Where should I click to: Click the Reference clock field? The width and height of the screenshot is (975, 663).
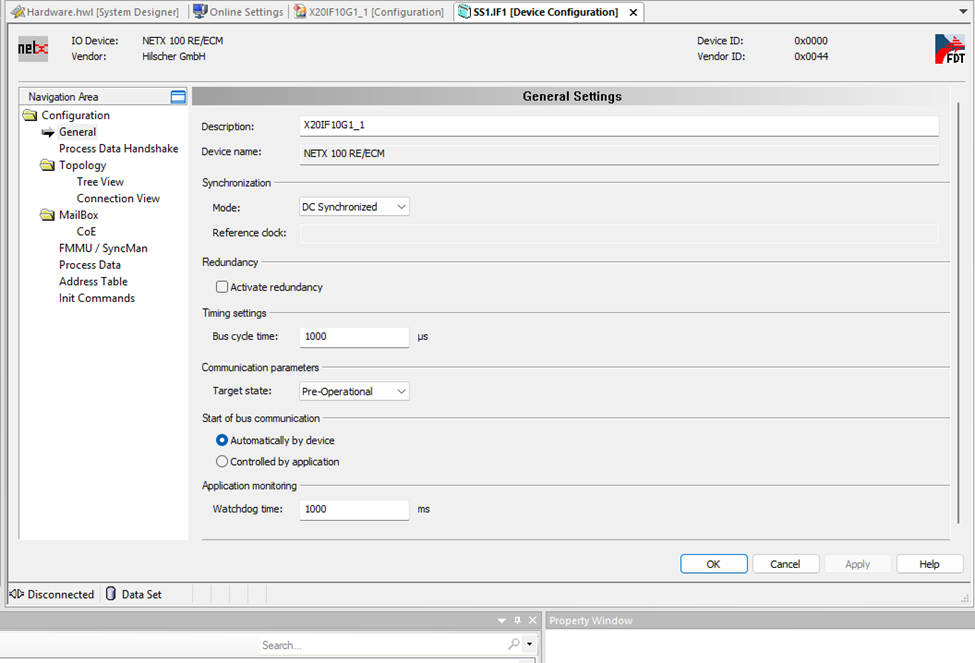[x=619, y=233]
